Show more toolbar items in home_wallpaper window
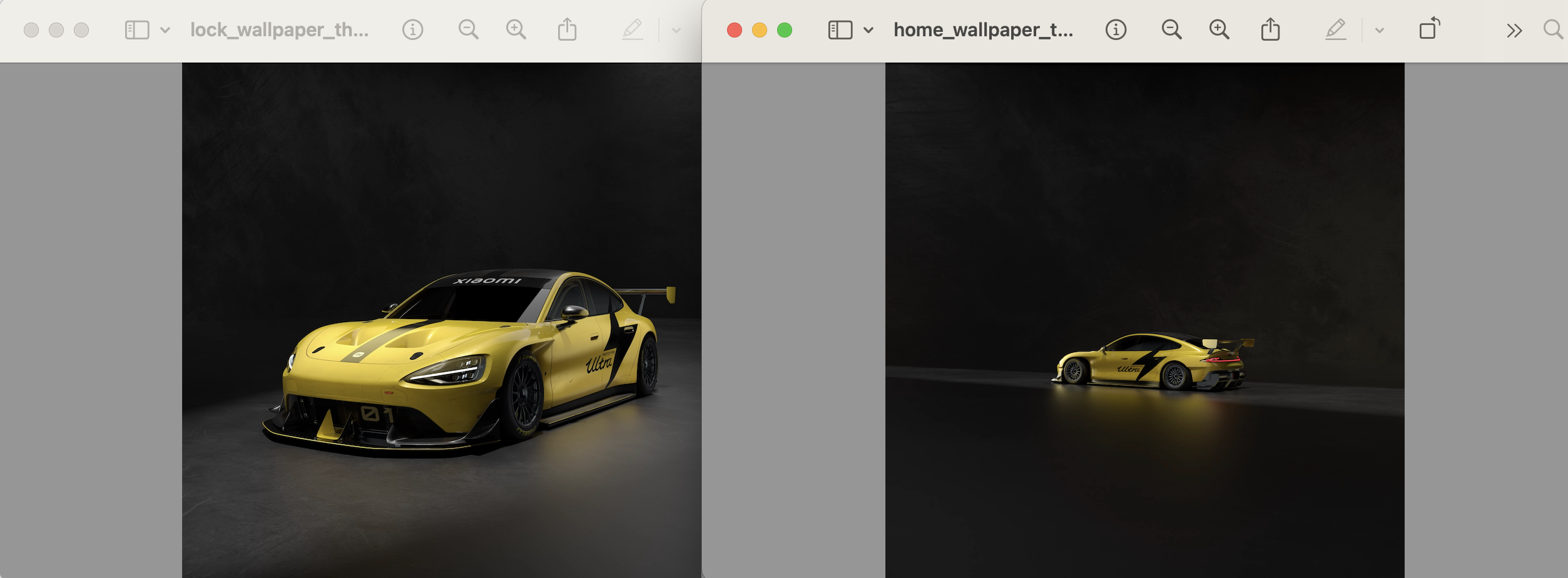 [x=1514, y=31]
